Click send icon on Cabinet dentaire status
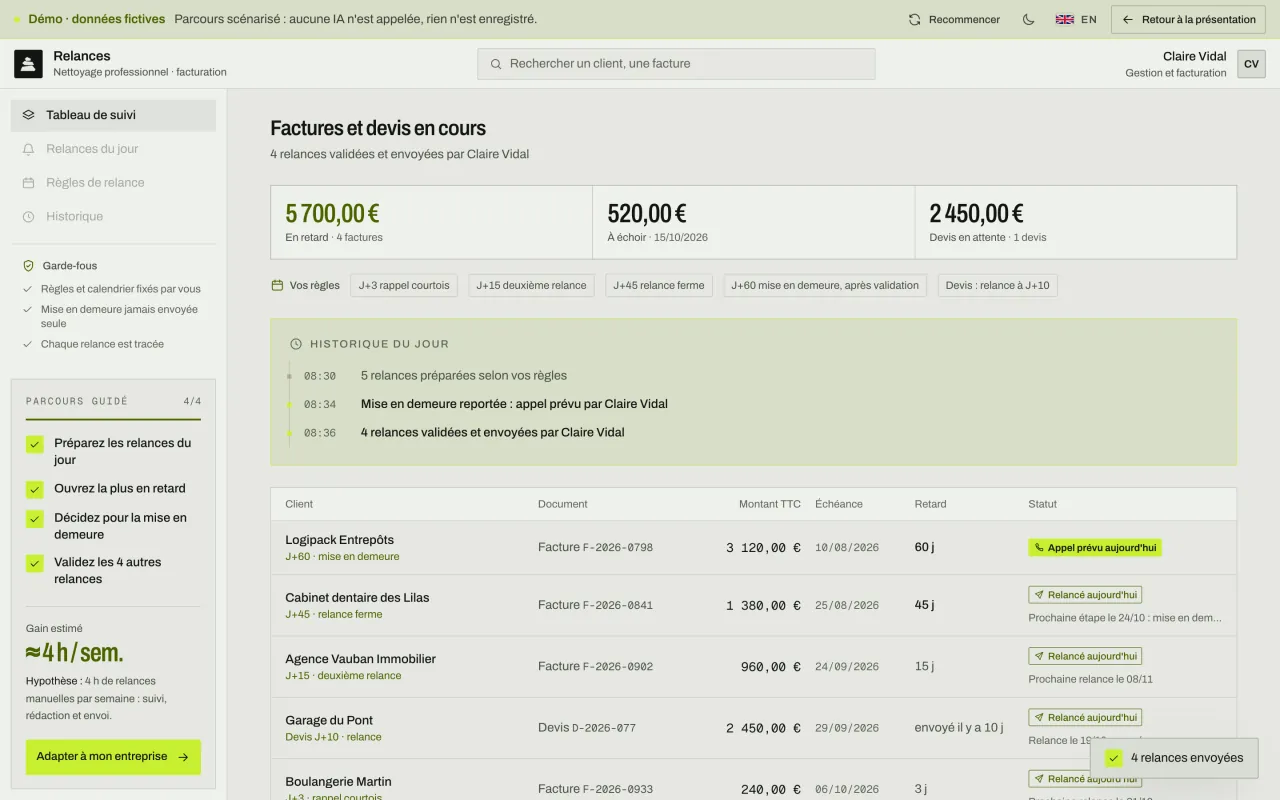The height and width of the screenshot is (800, 1280). (1039, 595)
